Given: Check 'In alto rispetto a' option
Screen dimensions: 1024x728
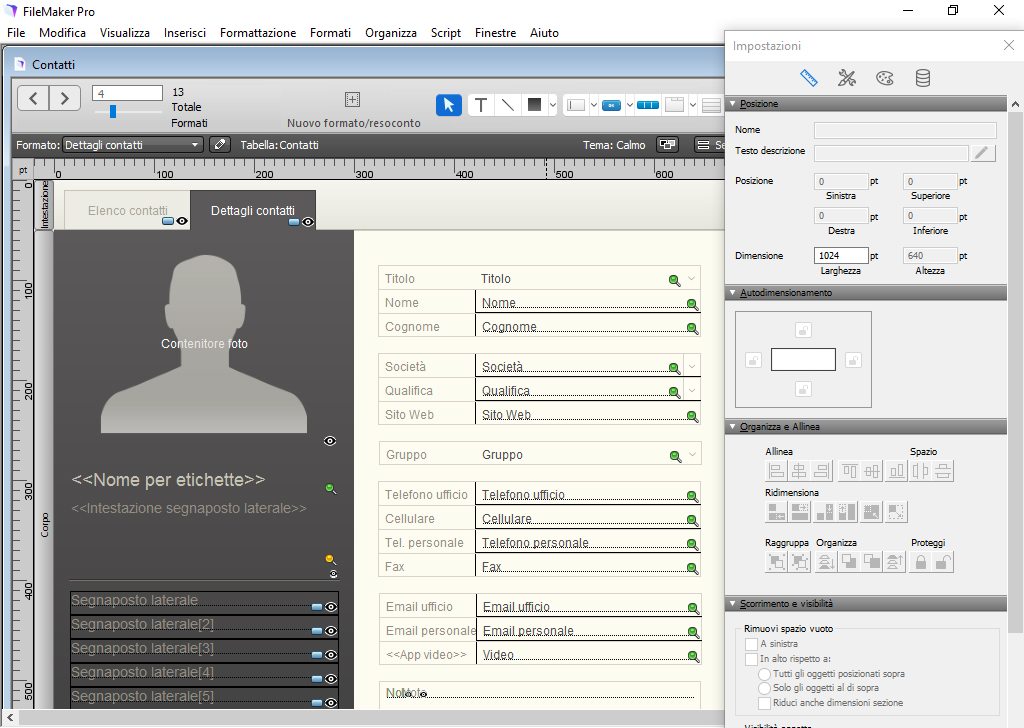Looking at the screenshot, I should click(x=752, y=659).
